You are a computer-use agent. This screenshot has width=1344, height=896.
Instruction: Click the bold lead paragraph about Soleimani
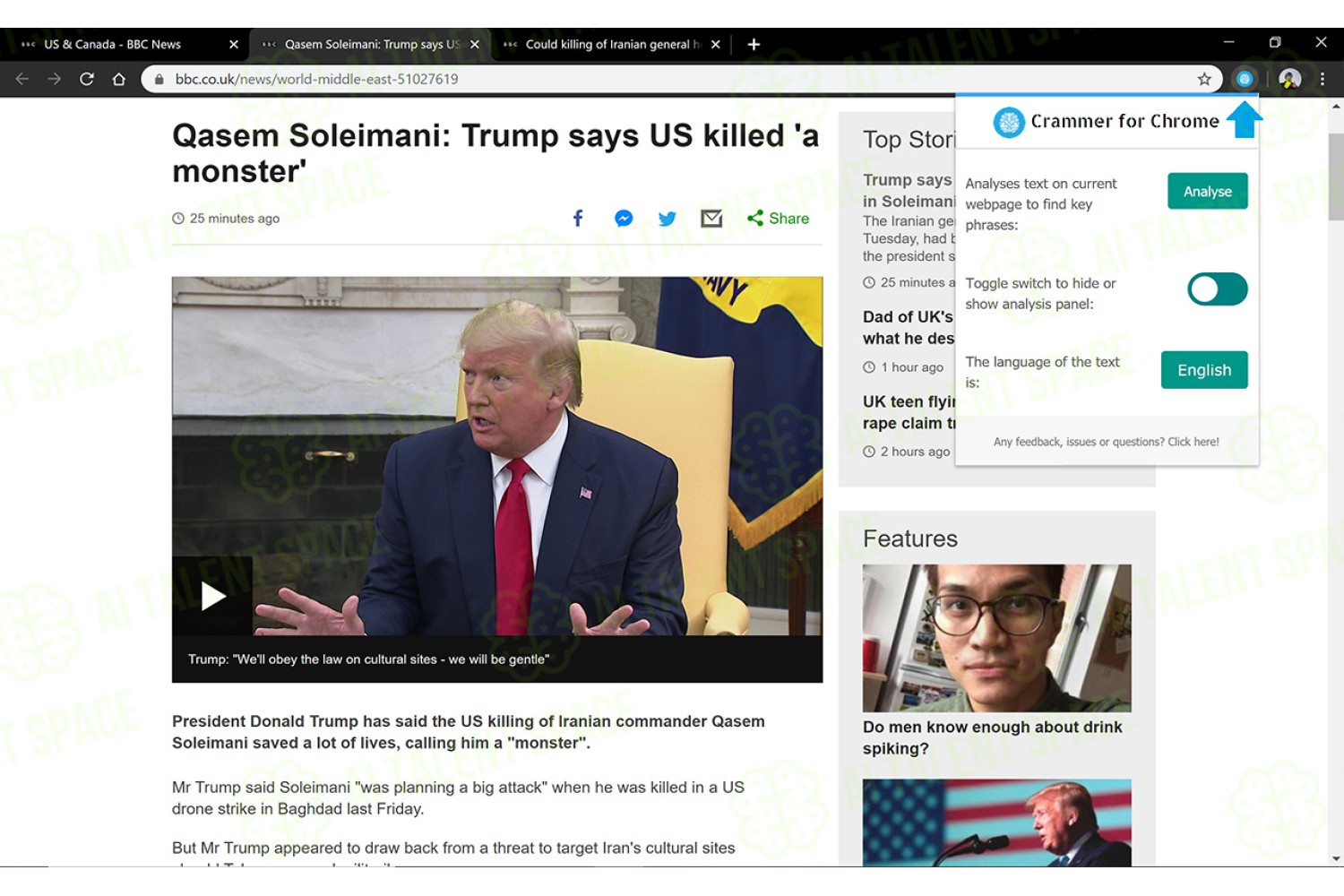coord(469,732)
